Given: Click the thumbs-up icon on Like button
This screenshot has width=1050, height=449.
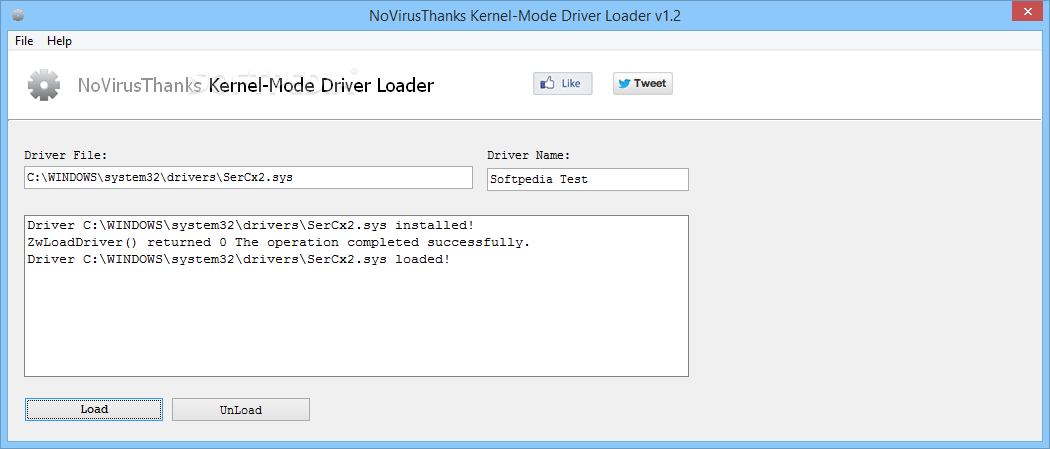Looking at the screenshot, I should click(x=548, y=84).
